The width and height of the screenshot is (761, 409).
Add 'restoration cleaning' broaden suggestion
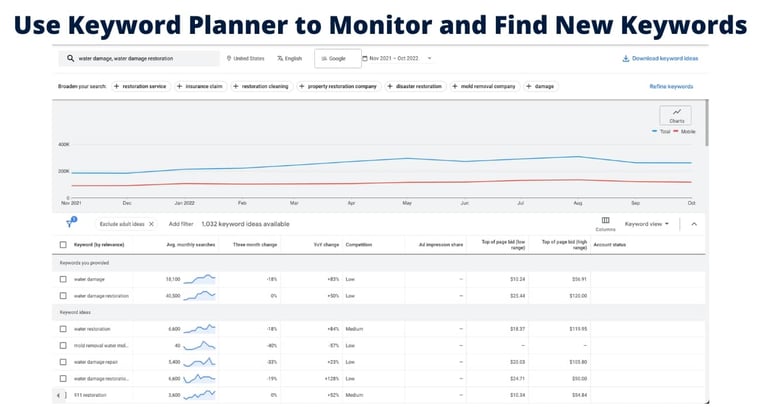coord(261,86)
